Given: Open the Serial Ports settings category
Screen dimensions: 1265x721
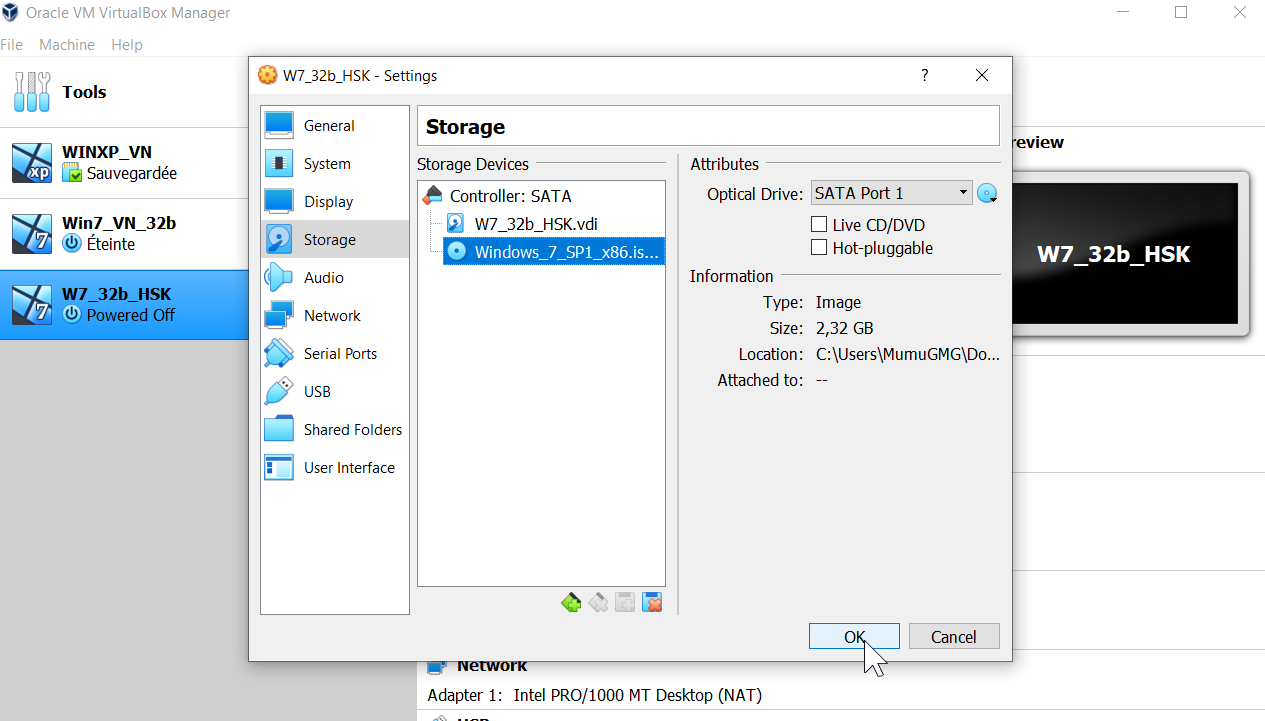Looking at the screenshot, I should click(334, 354).
